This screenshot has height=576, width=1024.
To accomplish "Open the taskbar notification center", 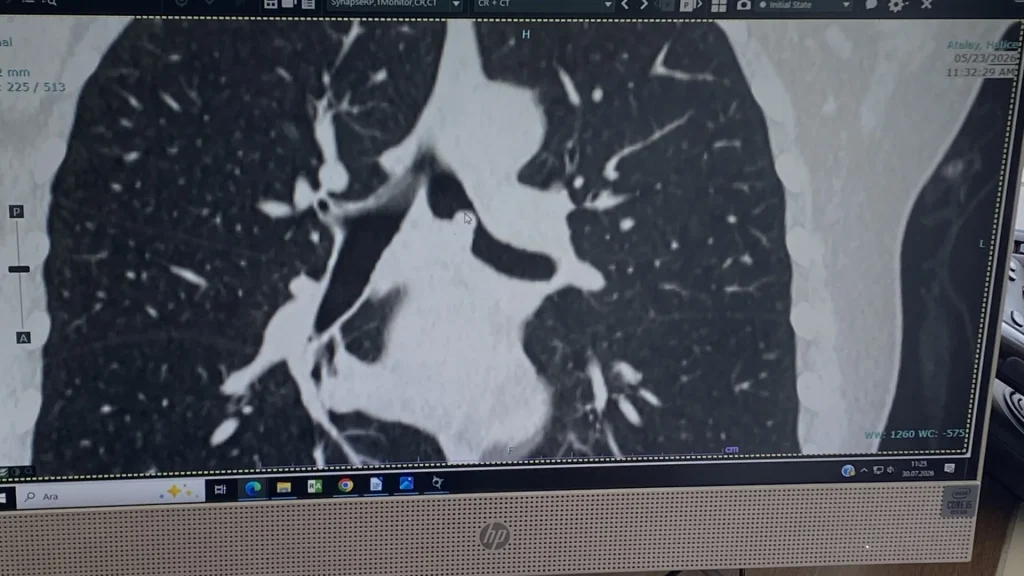I will pyautogui.click(x=950, y=468).
